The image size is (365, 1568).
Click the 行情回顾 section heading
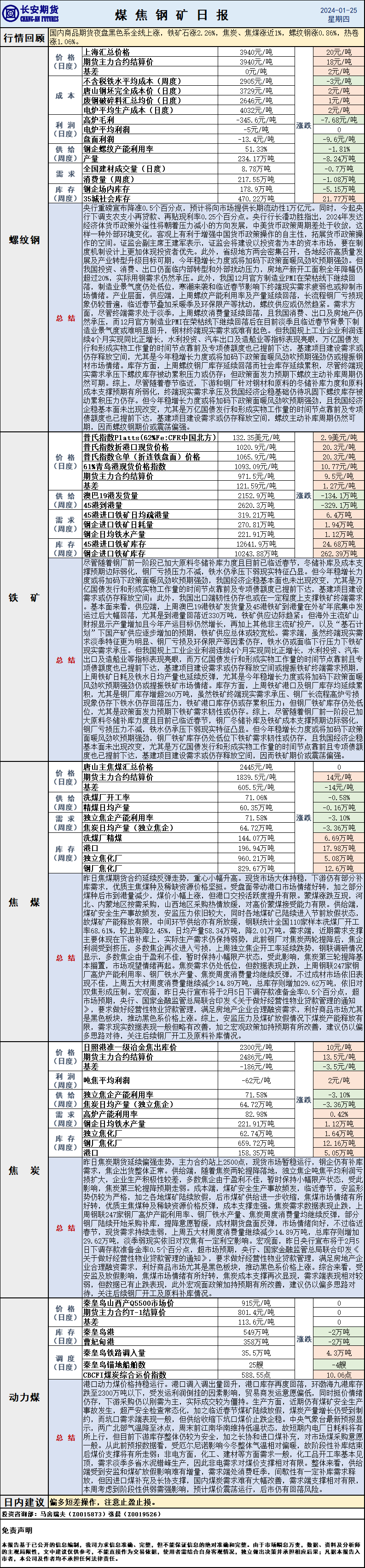tap(24, 38)
